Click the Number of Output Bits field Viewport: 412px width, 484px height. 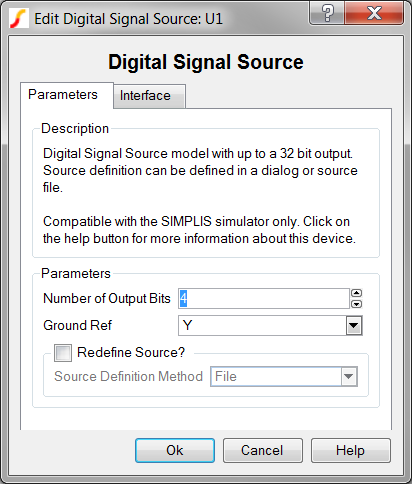tap(264, 298)
